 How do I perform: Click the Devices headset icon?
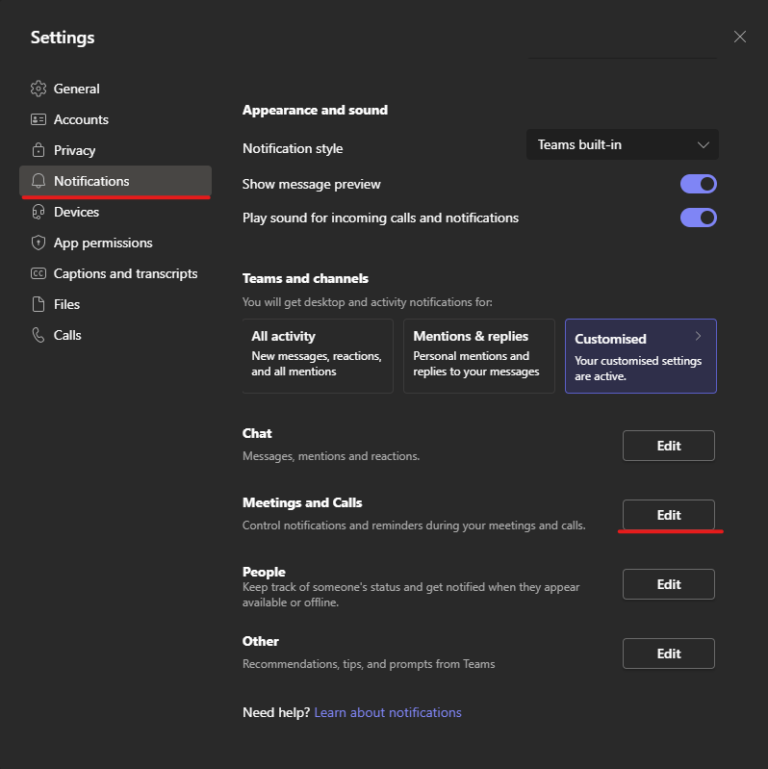pos(38,212)
